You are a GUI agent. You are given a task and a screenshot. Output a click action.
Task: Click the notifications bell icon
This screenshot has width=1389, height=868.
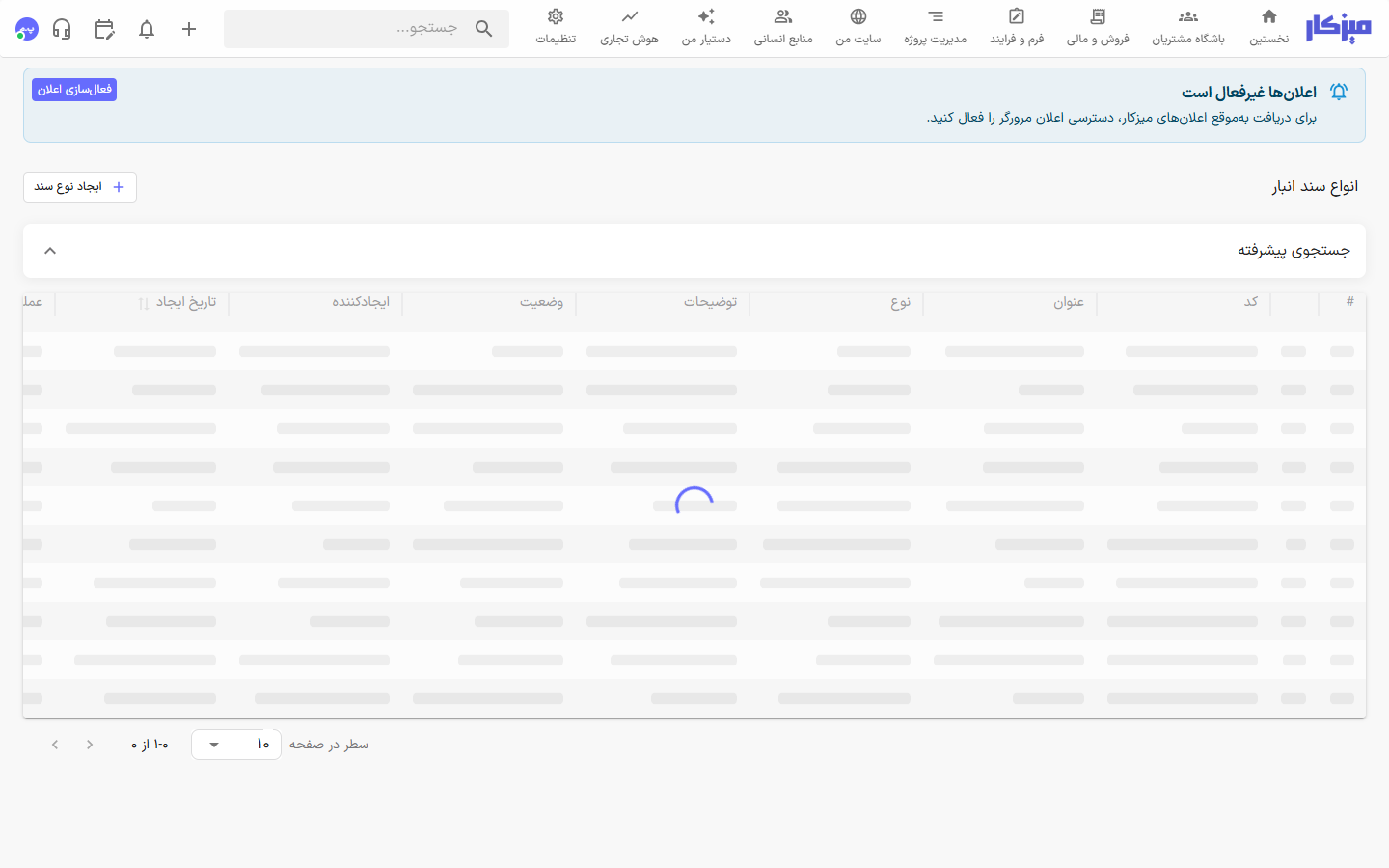[147, 29]
